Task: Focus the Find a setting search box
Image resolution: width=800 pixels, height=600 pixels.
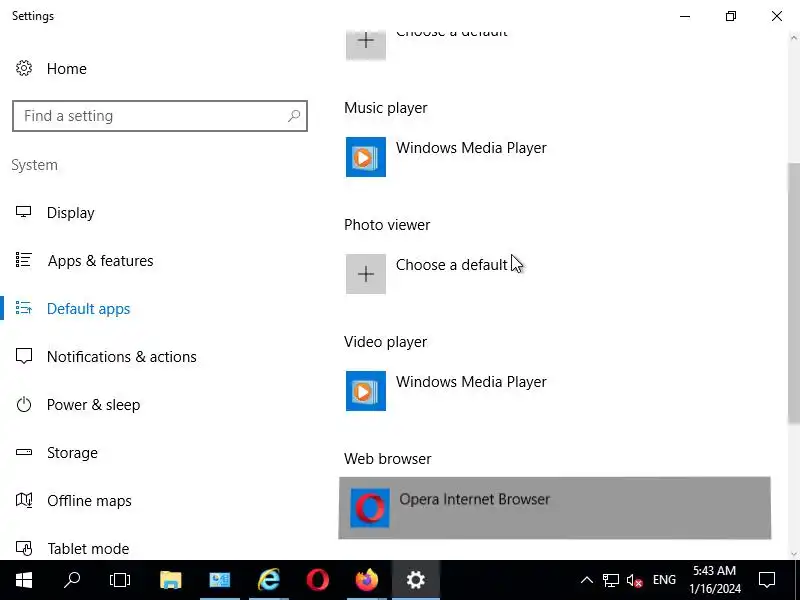Action: click(160, 116)
